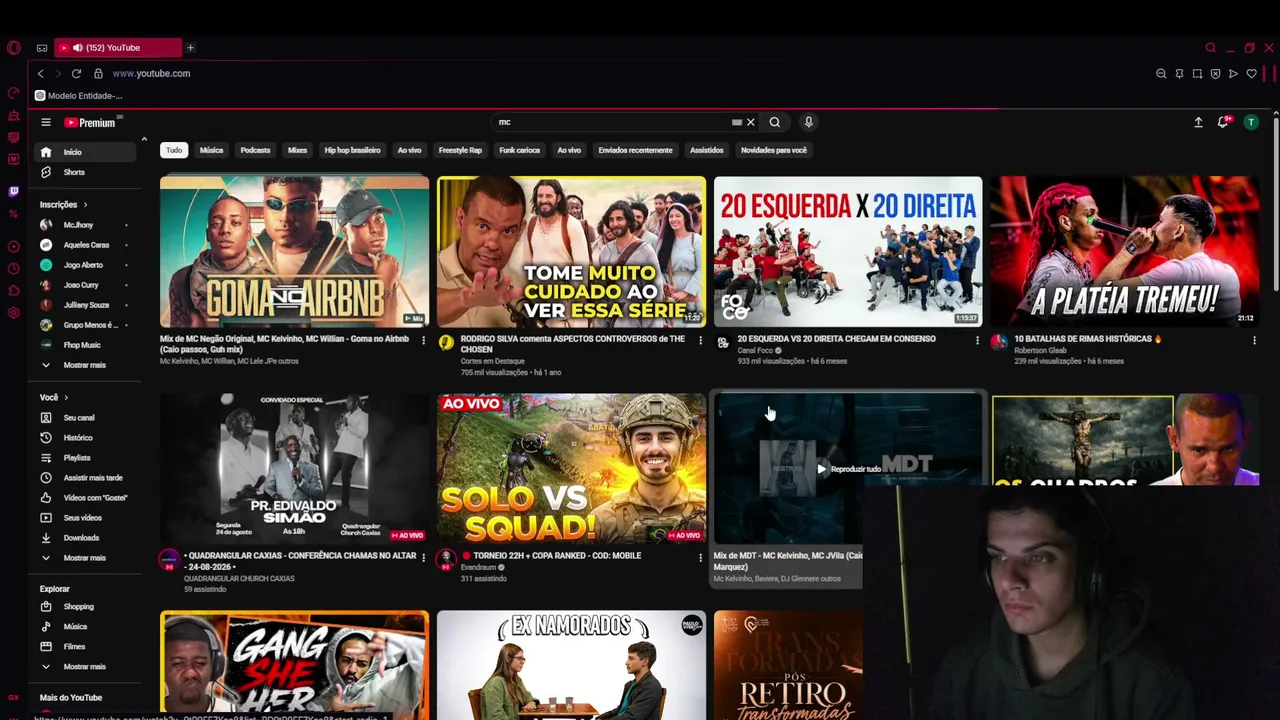Open tab search in the title bar
The image size is (1280, 720).
pyautogui.click(x=1210, y=48)
